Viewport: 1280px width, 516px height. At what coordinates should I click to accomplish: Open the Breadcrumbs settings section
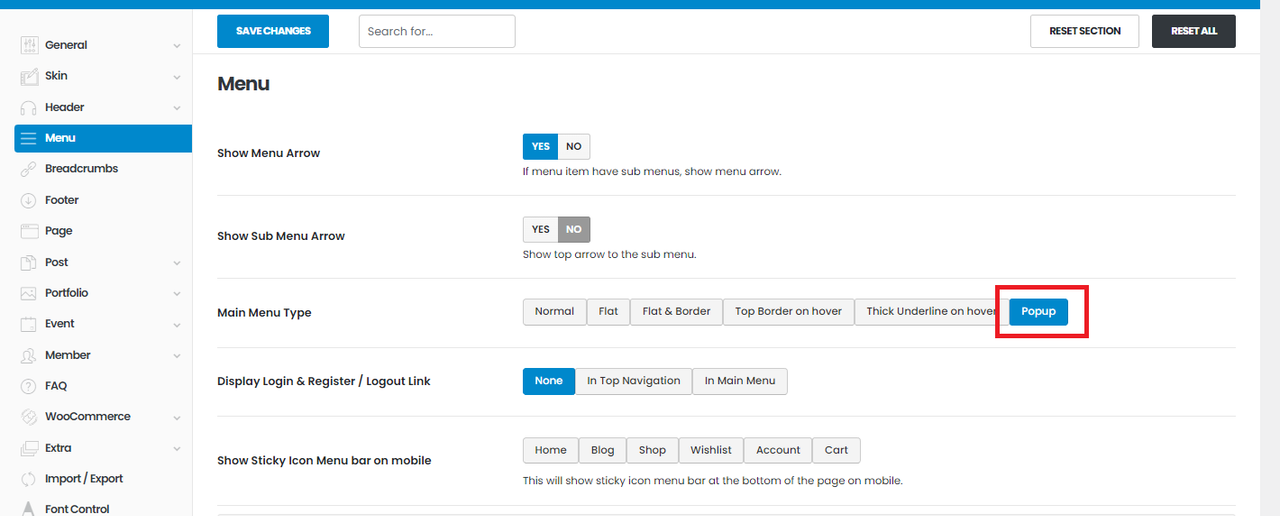click(103, 169)
